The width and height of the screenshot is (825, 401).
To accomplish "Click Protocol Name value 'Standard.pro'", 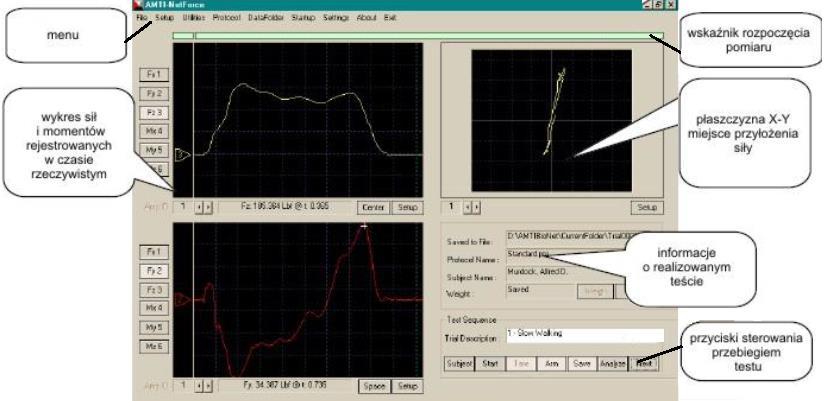I will (528, 254).
